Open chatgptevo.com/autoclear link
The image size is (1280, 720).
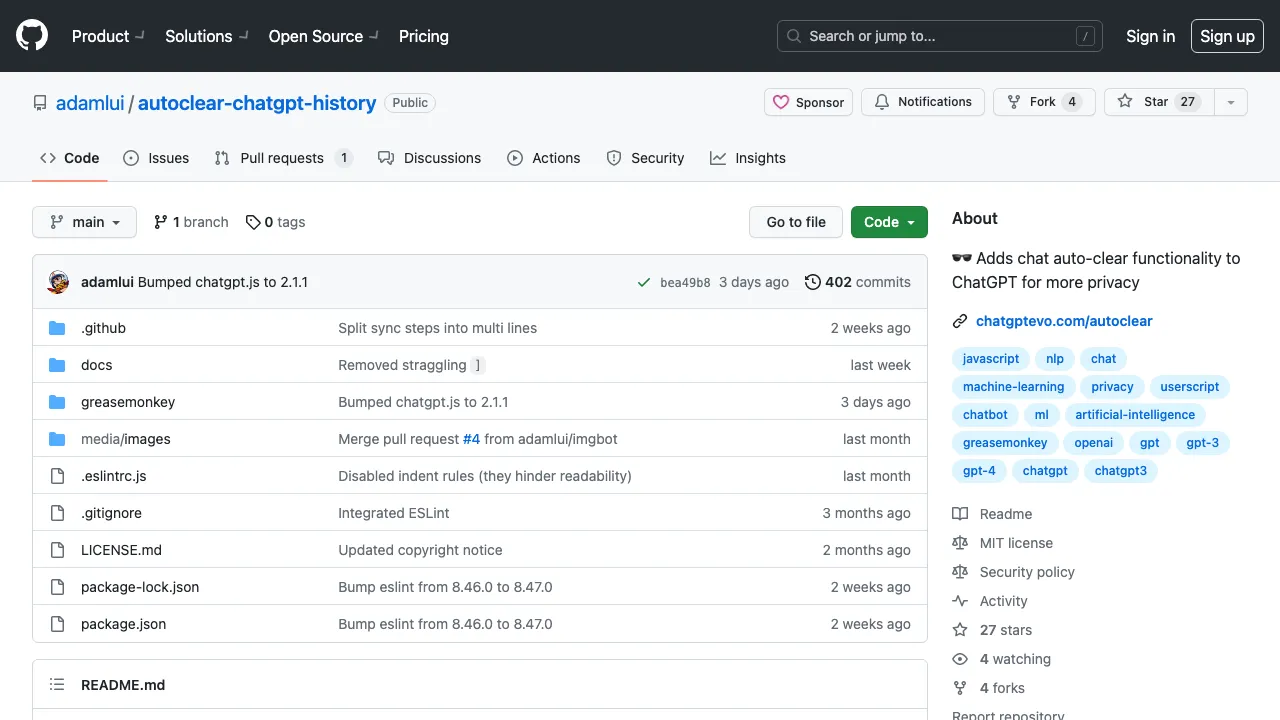point(1064,321)
